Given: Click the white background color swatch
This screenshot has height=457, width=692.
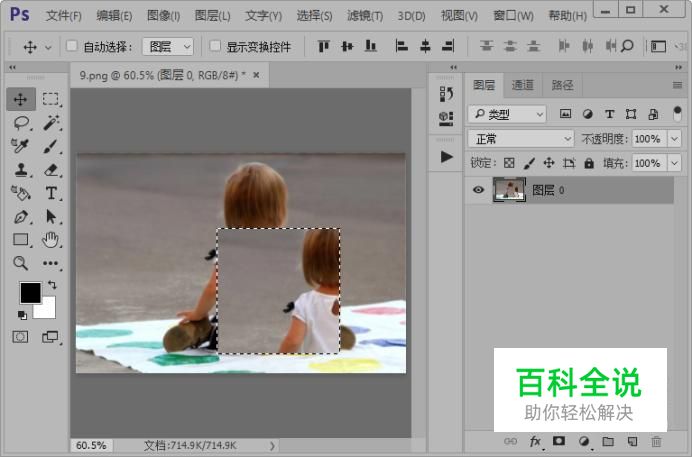Looking at the screenshot, I should point(48,311).
